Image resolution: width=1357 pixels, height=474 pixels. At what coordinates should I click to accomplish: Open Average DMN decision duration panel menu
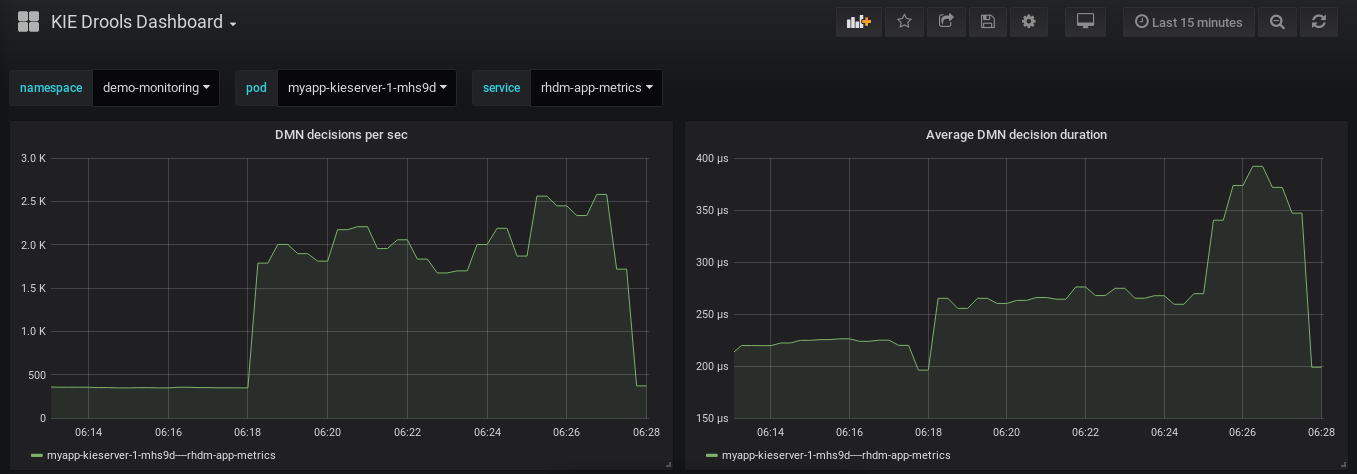point(1016,134)
